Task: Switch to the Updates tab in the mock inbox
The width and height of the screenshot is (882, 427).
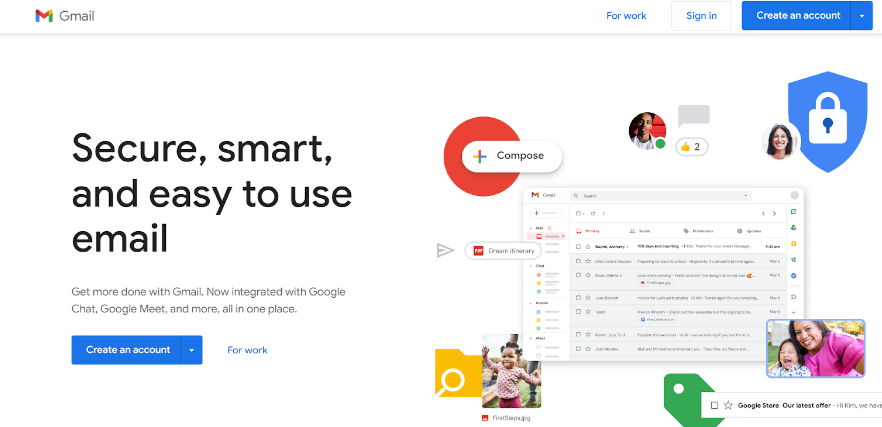Action: [749, 231]
